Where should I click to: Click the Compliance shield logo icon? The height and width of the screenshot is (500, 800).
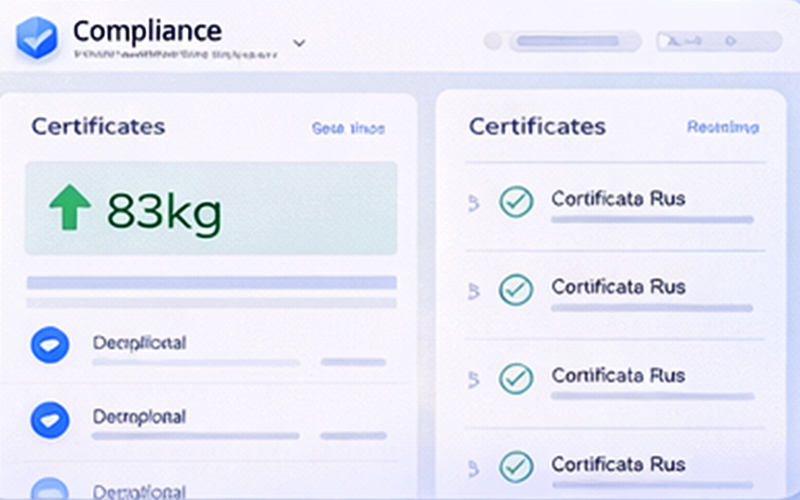coord(39,37)
